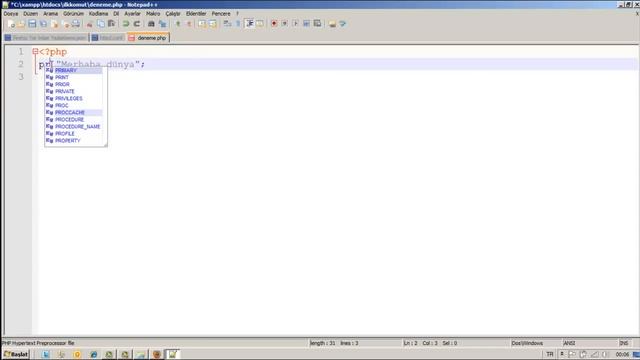Screen dimensions: 640x360
Task: Open the Pencere menu
Action: click(221, 13)
